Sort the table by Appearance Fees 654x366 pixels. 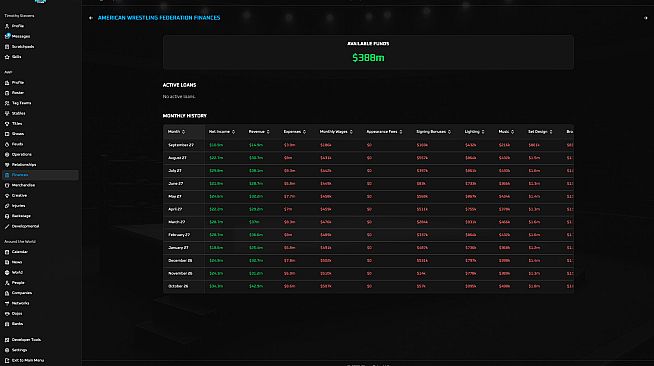point(384,132)
